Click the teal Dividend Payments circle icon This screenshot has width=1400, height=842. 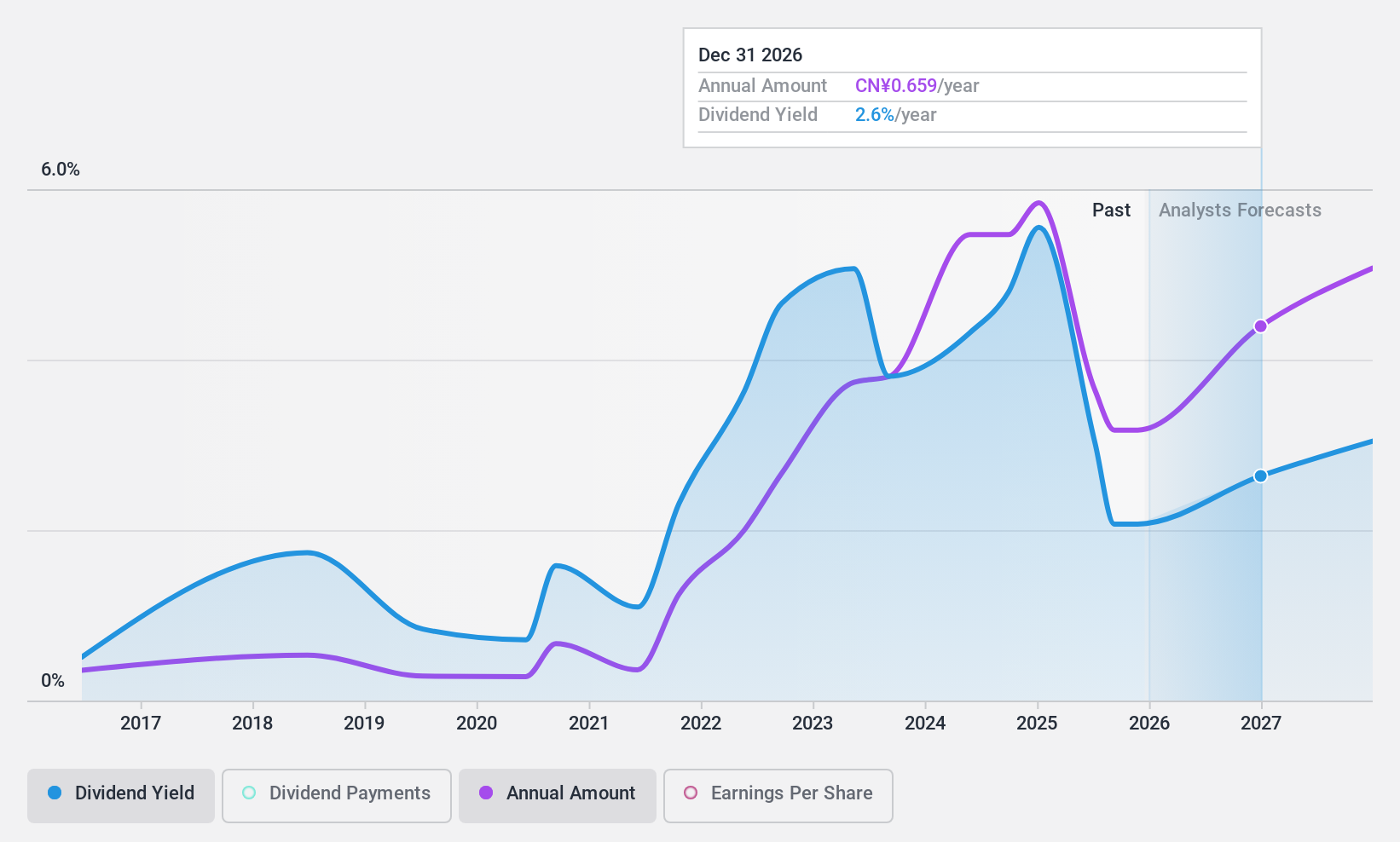(x=248, y=793)
